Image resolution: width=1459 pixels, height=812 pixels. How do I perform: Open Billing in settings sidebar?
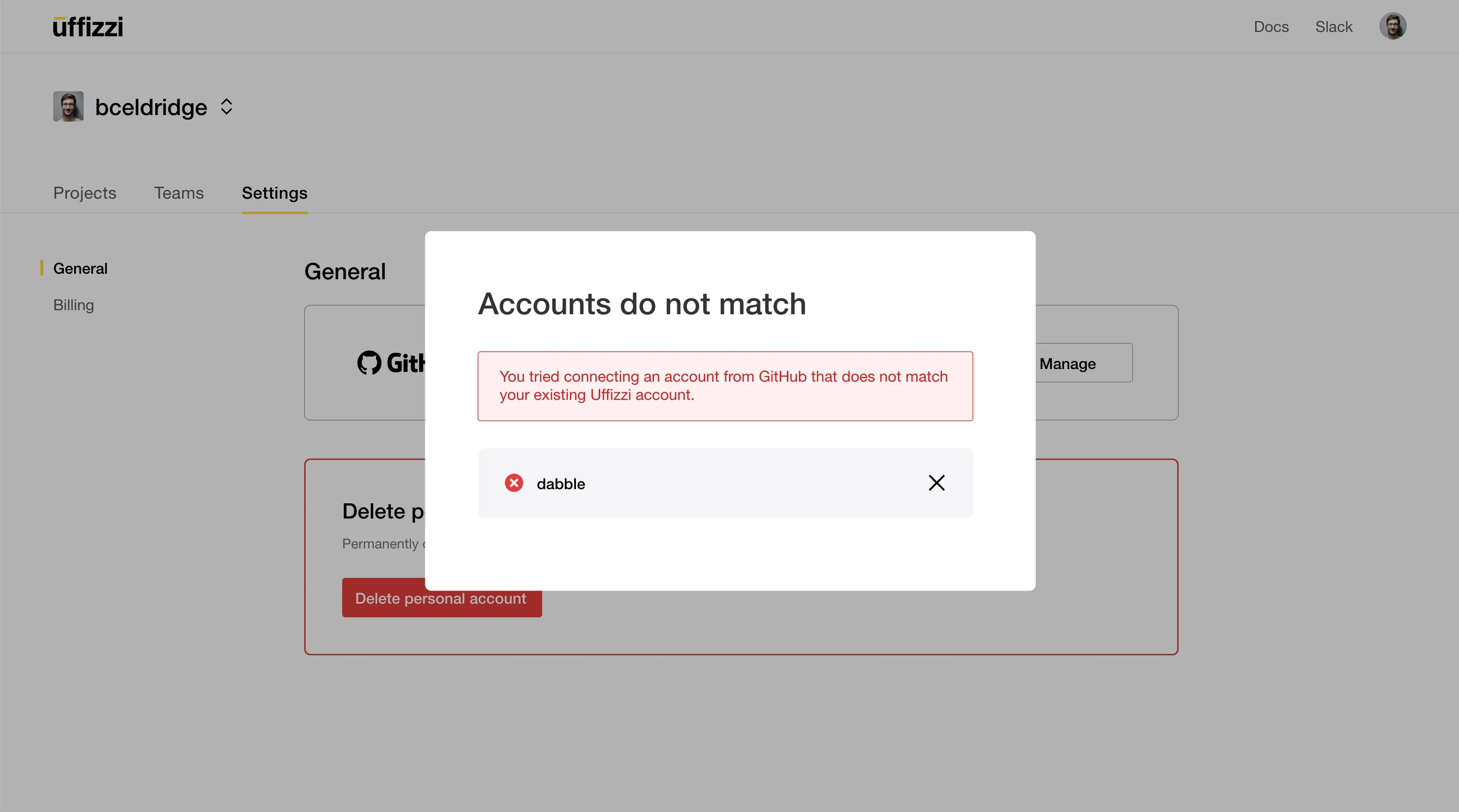click(74, 305)
